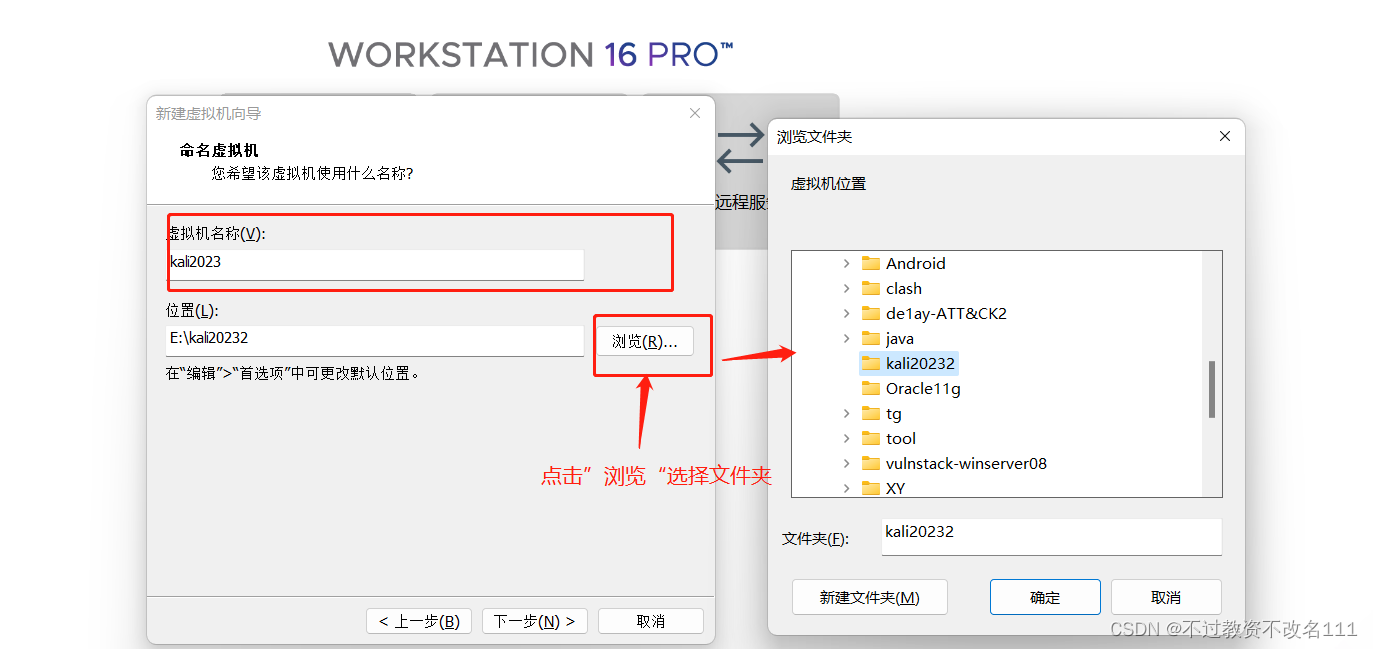The width and height of the screenshot is (1373, 649).
Task: Expand the clash folder node
Action: (846, 288)
